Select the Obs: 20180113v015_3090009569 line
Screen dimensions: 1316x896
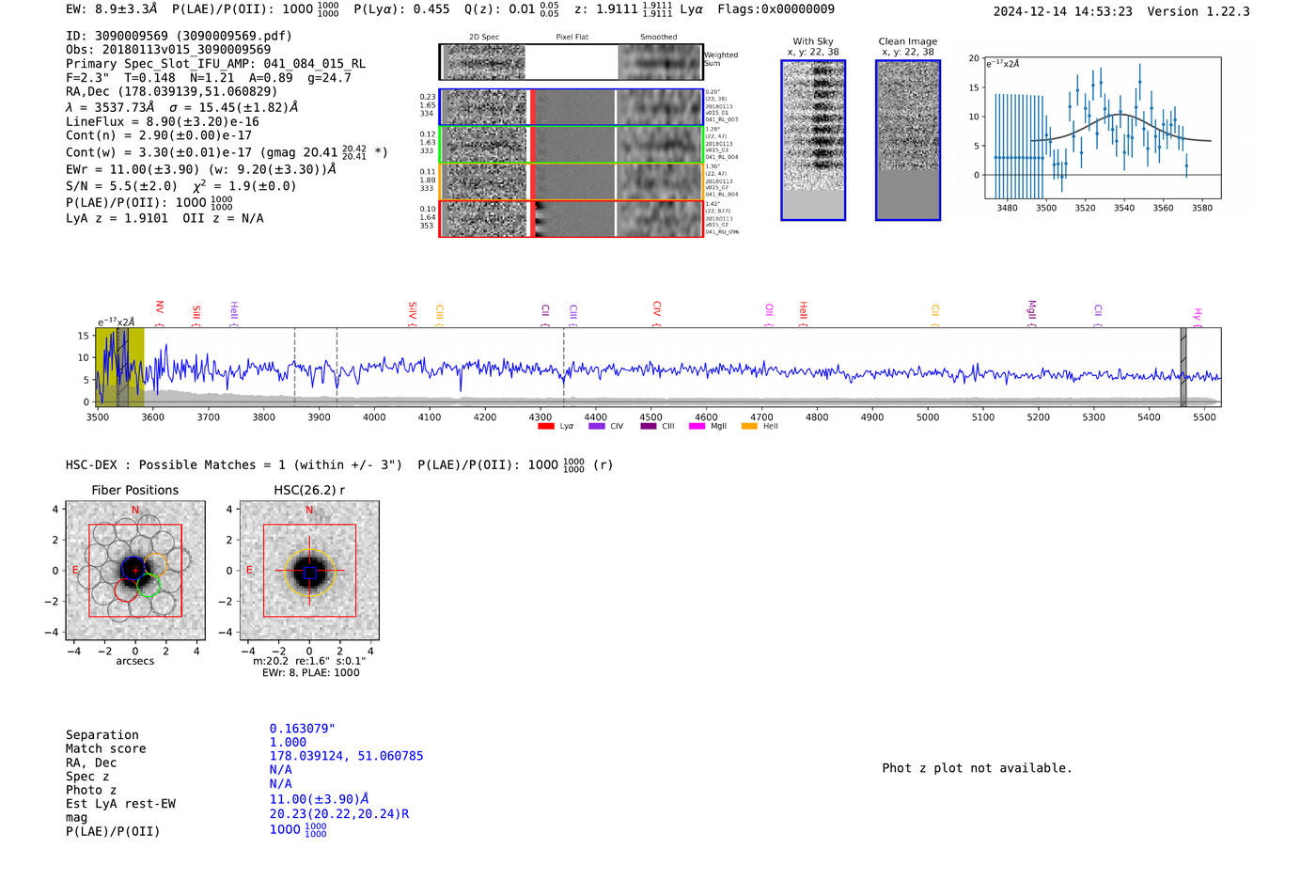168,50
